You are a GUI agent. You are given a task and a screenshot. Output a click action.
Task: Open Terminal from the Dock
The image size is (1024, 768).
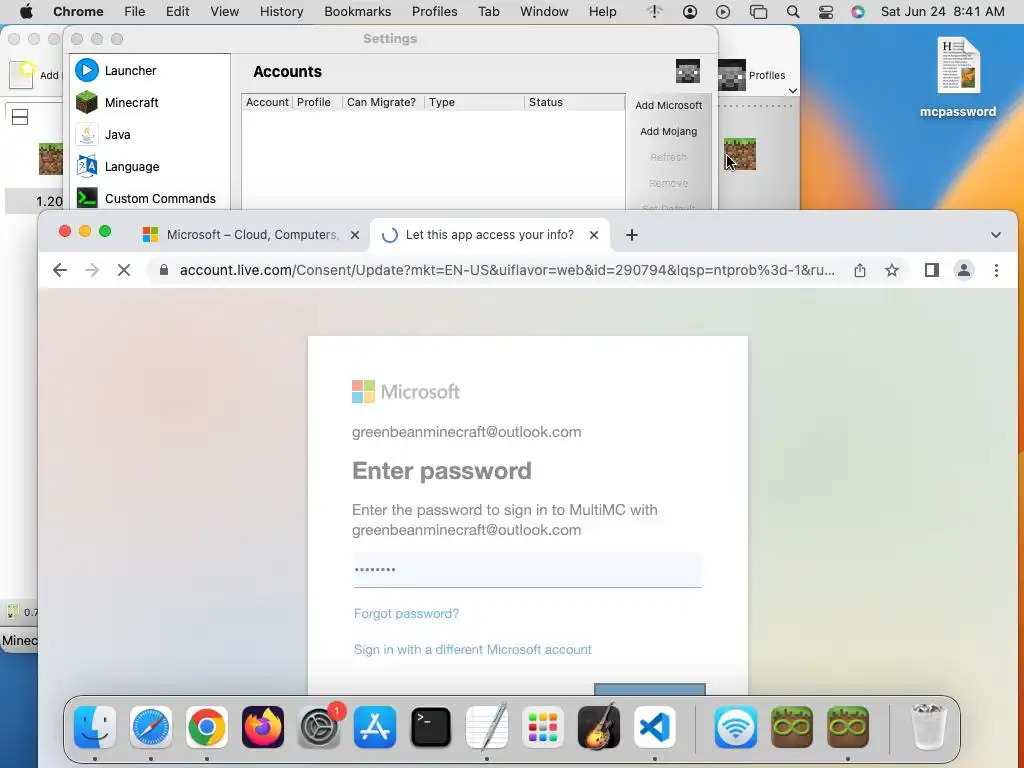coord(431,727)
